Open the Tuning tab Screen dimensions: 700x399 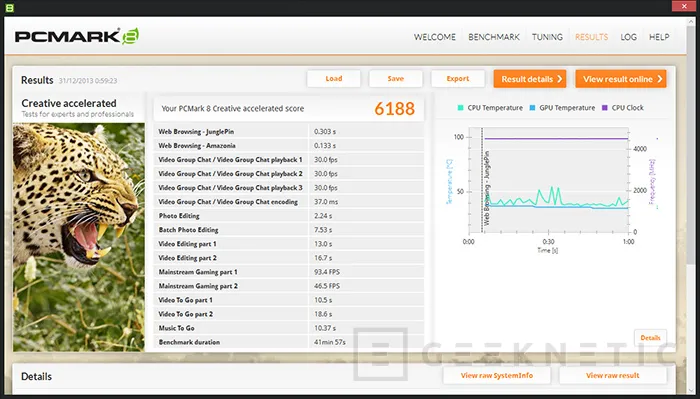[x=547, y=37]
